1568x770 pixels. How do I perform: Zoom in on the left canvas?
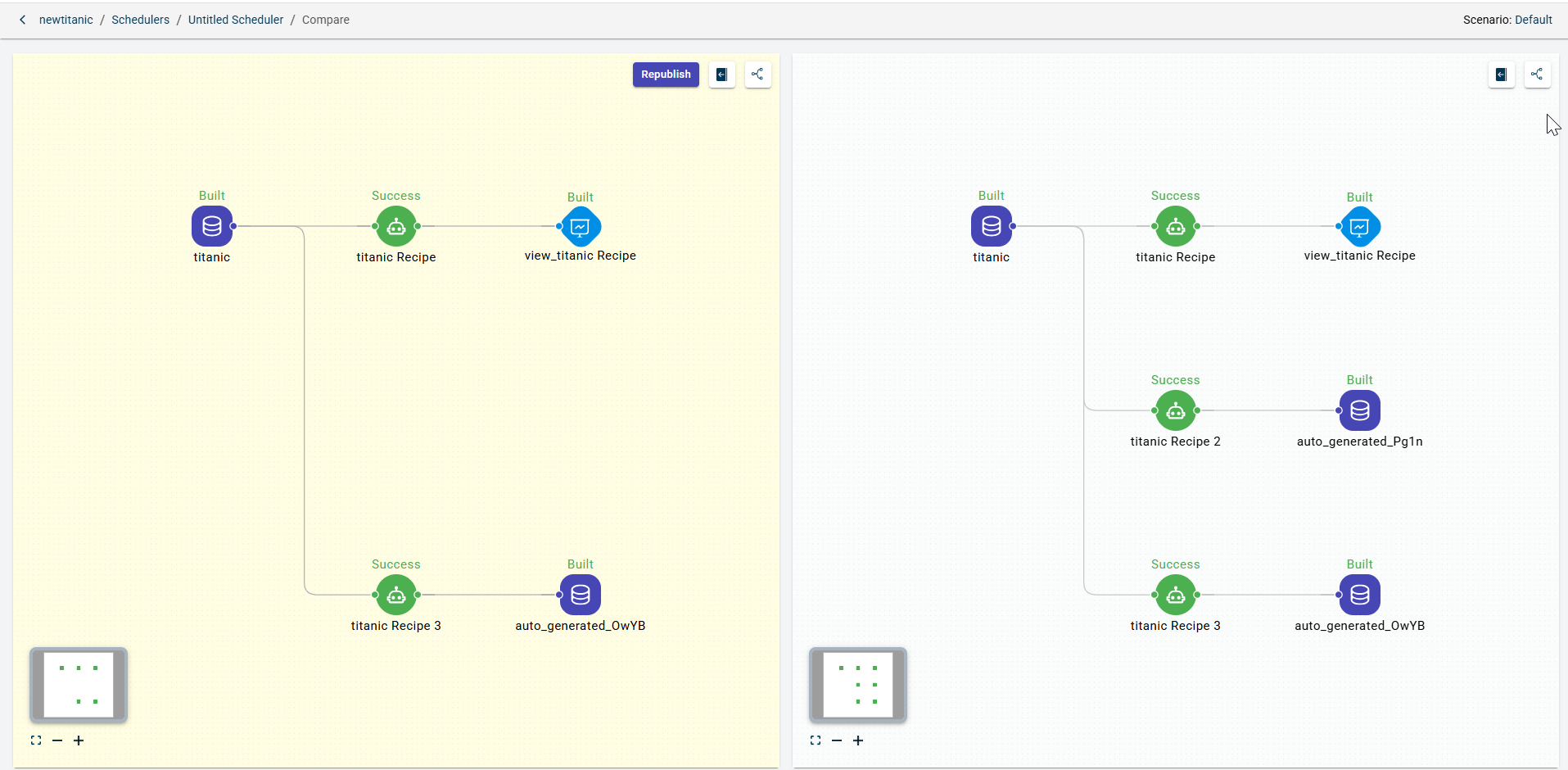[79, 741]
